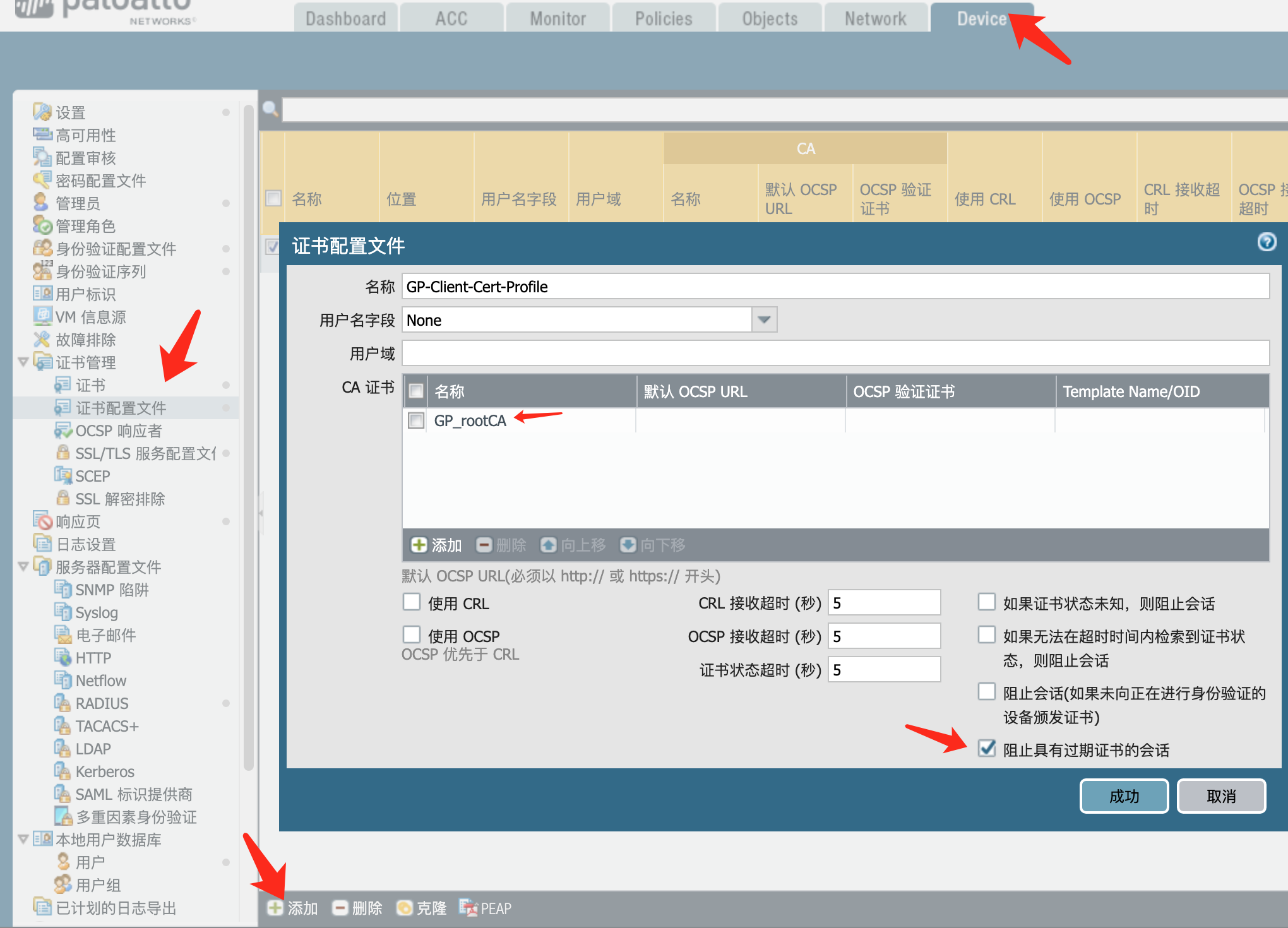Switch to the Device tab

(980, 18)
